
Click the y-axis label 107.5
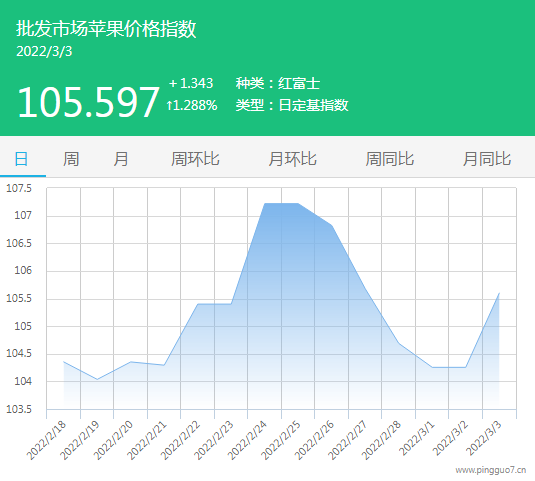[19, 188]
